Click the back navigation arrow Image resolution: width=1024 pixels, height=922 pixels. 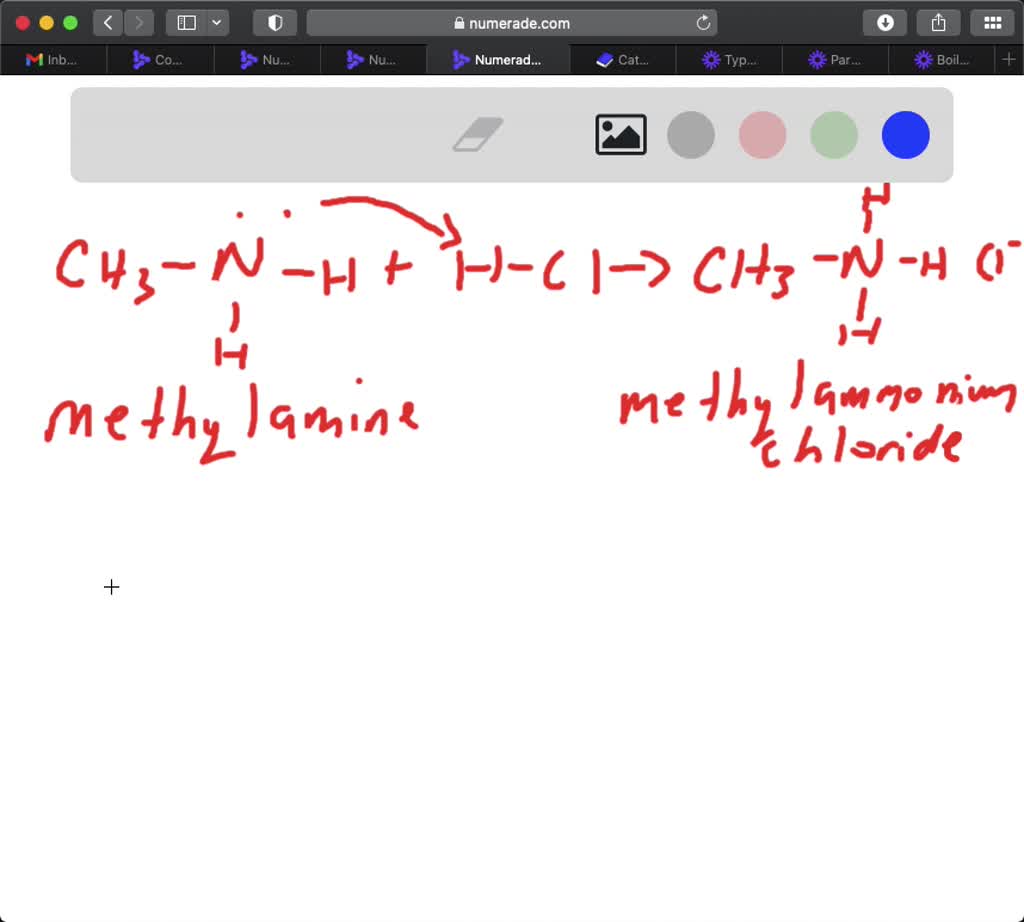107,22
